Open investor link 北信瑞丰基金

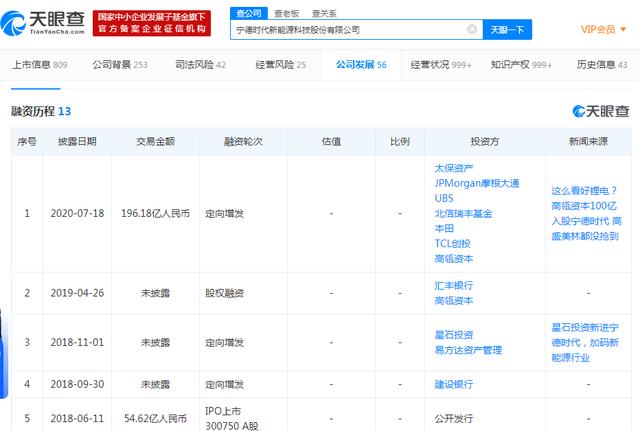click(463, 213)
